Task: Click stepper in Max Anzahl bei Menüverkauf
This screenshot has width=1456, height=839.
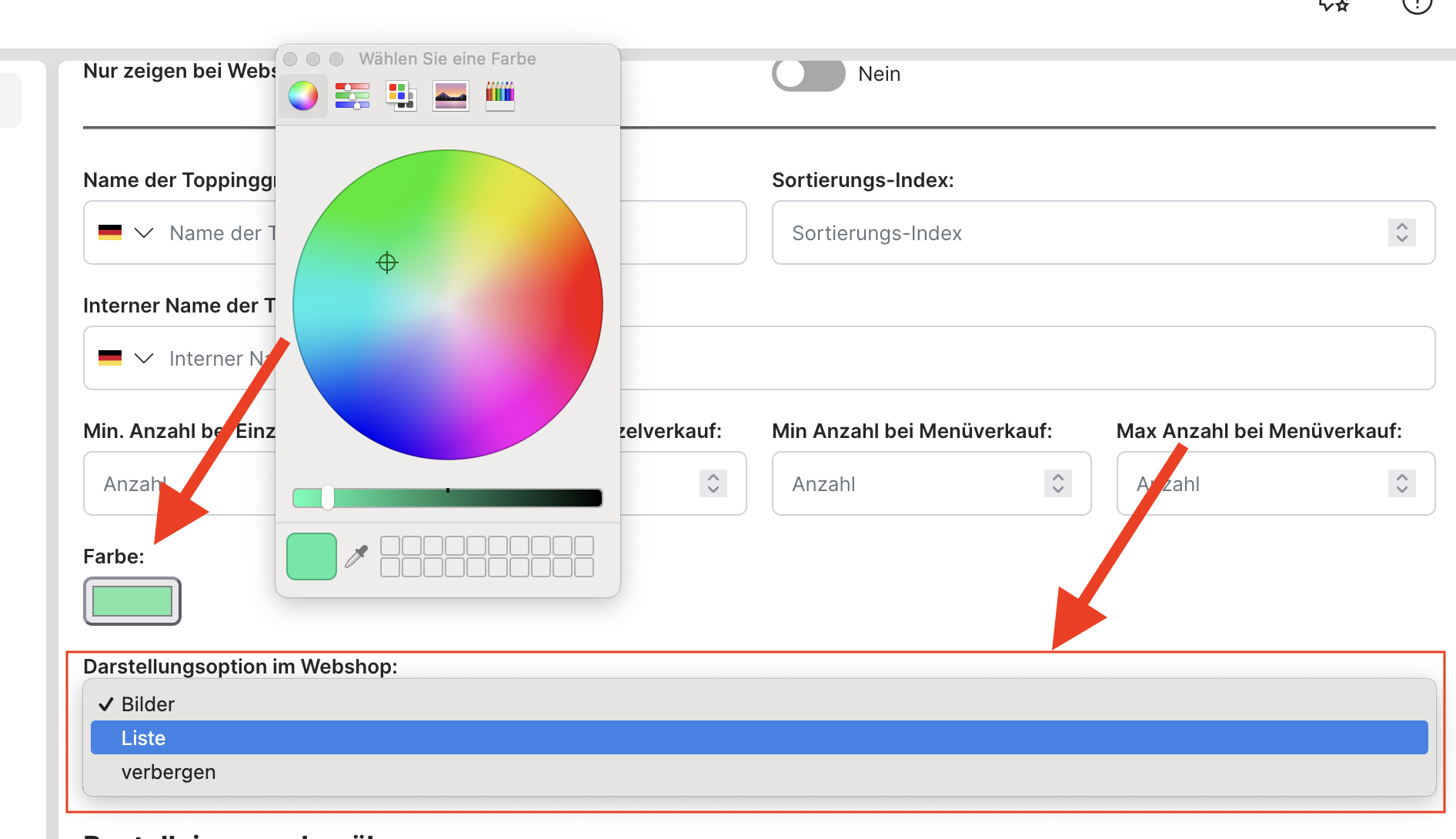Action: pos(1401,483)
